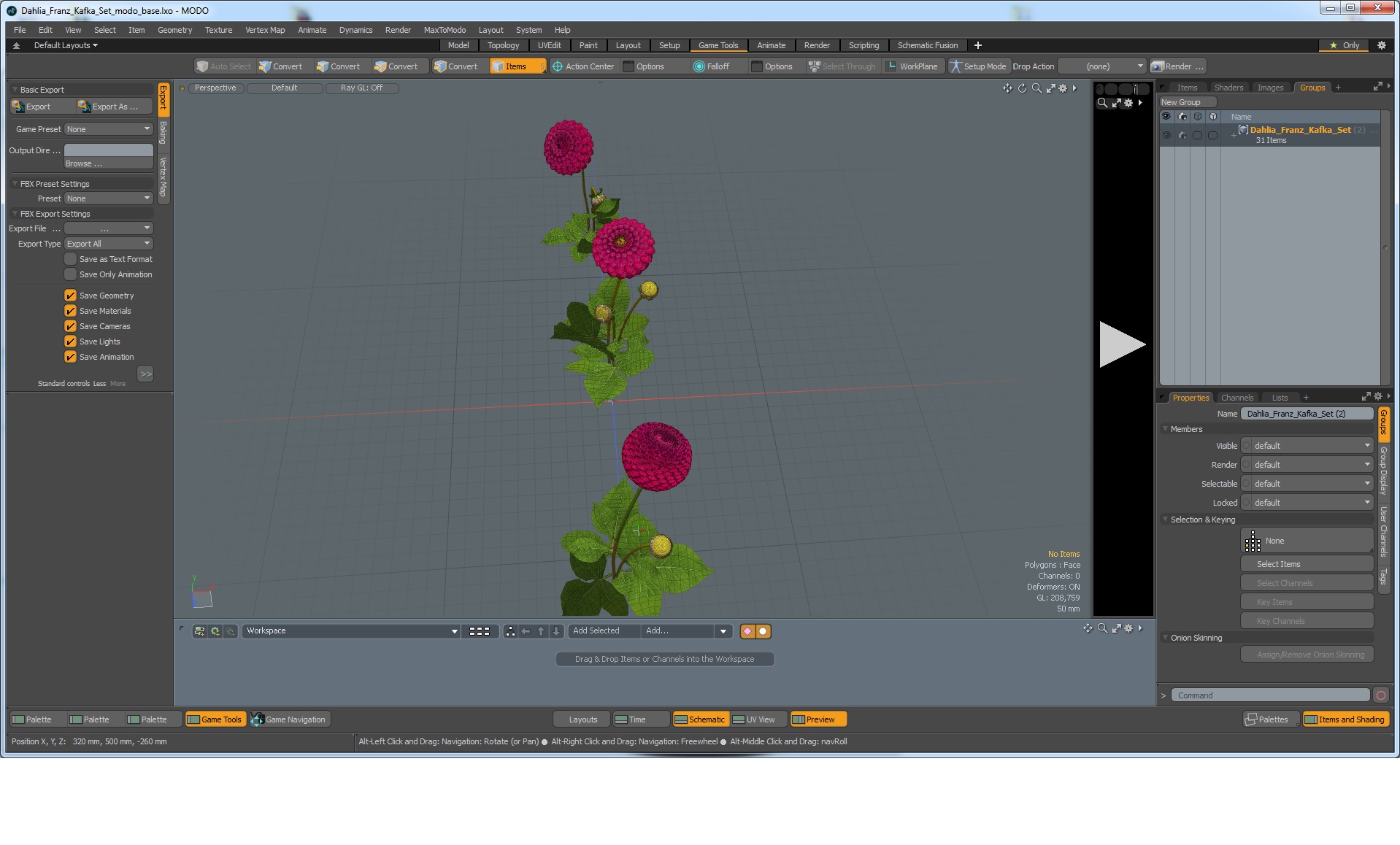Collapse the FBX Export Settings section

(15, 214)
